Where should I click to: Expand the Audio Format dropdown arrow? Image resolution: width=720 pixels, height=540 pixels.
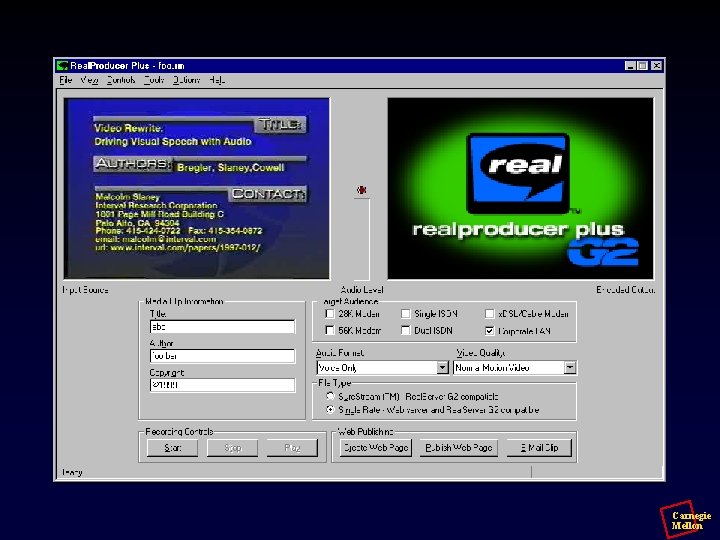442,367
